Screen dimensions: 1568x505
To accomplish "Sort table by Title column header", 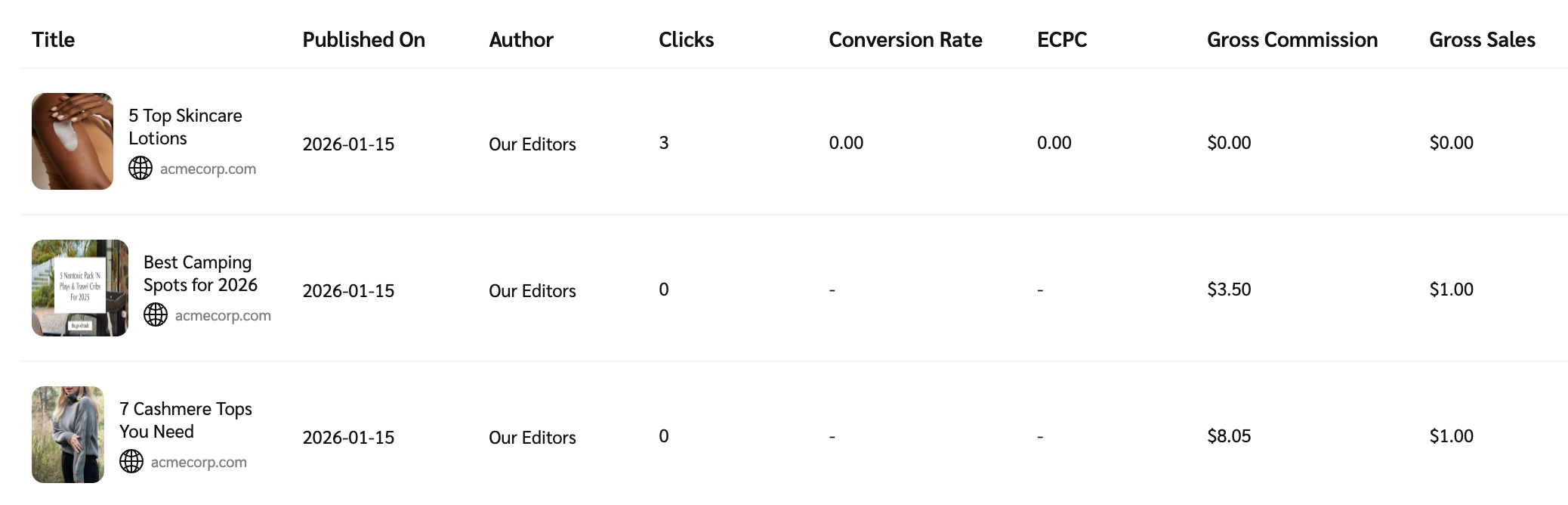I will [53, 39].
